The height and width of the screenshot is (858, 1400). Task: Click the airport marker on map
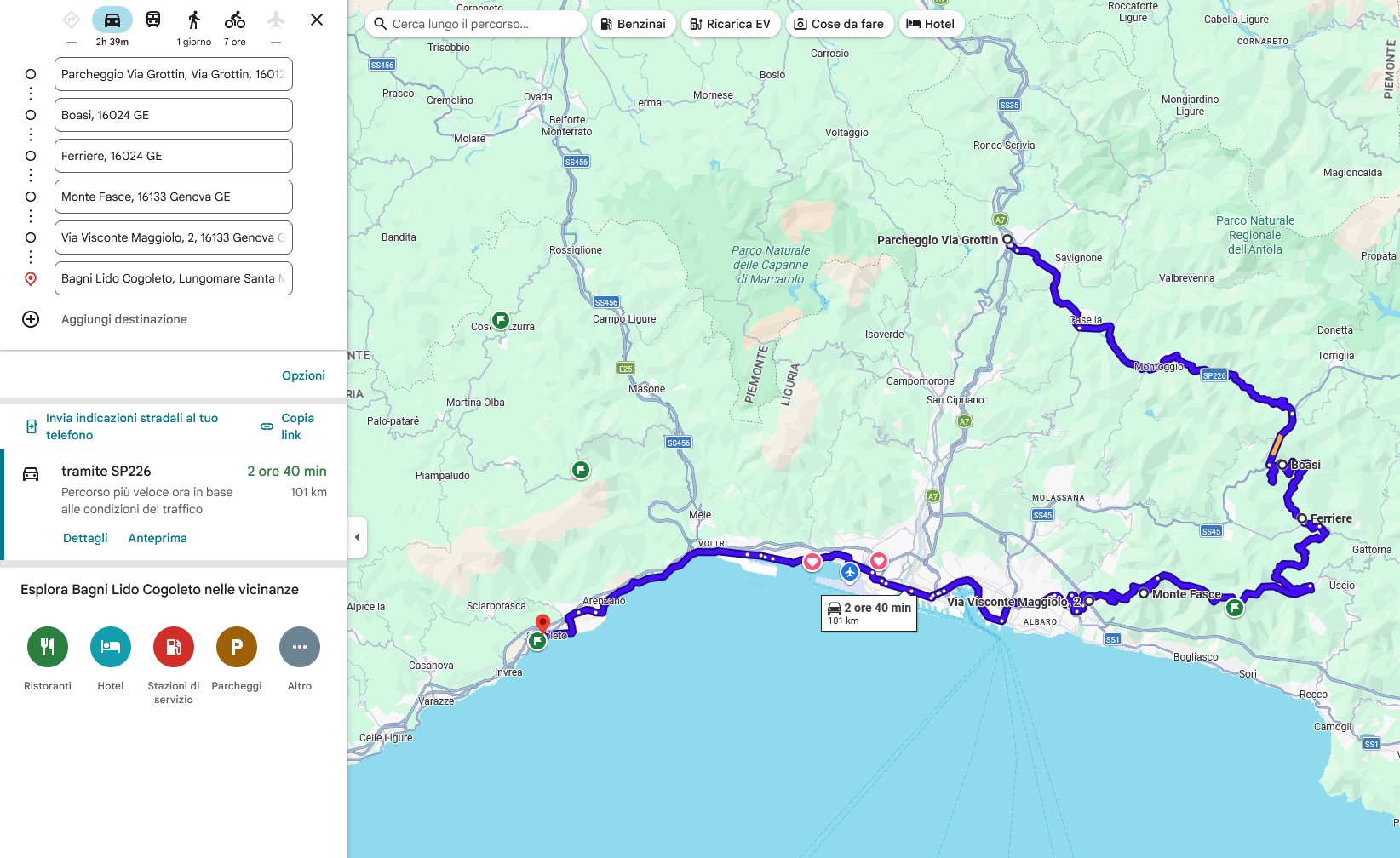[850, 572]
